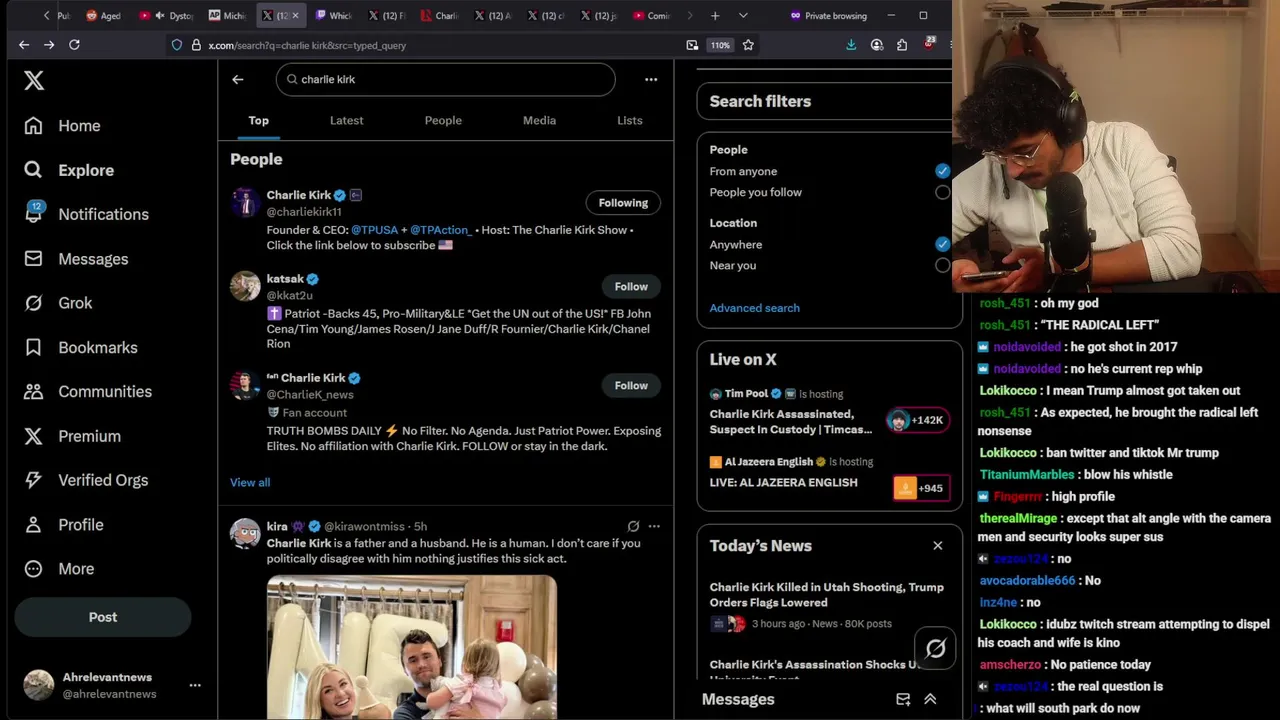1280x720 pixels.
Task: Expand the More menu in sidebar
Action: pyautogui.click(x=60, y=569)
